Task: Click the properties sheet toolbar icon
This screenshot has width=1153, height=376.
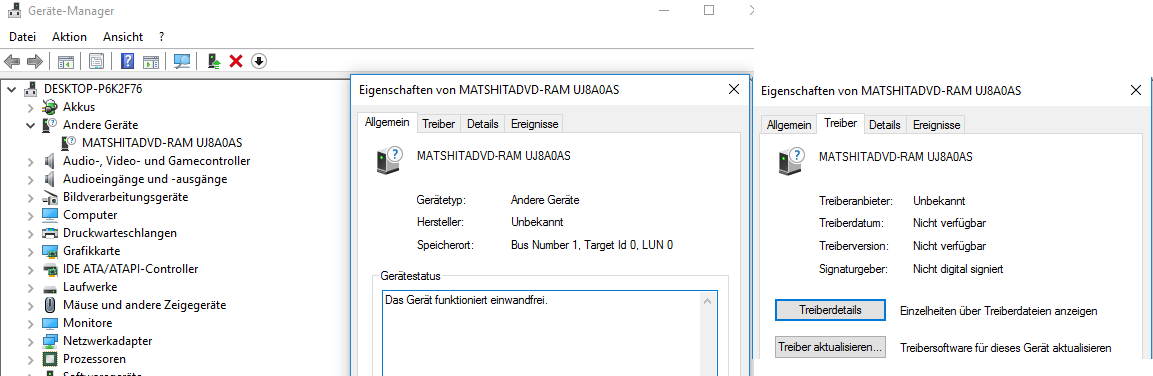Action: (x=96, y=61)
